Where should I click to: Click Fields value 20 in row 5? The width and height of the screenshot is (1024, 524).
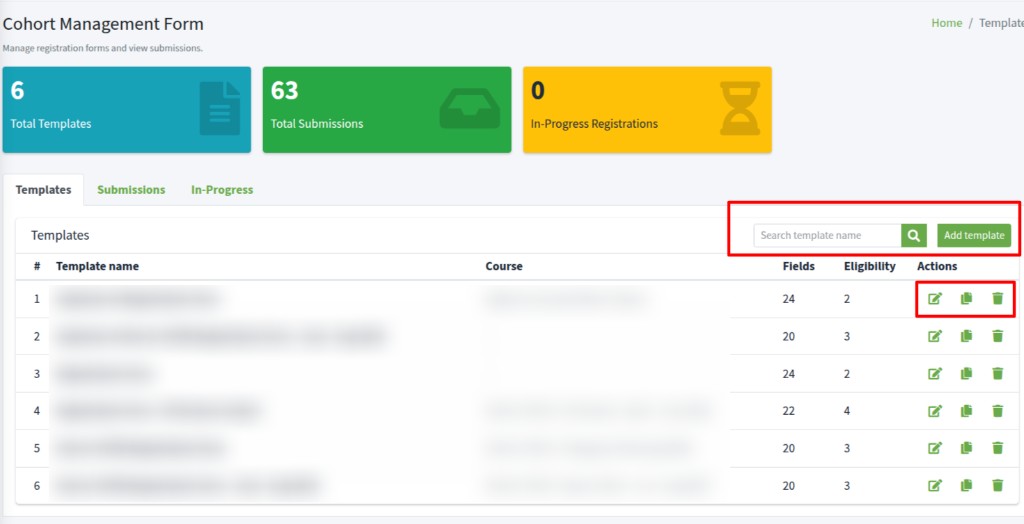789,448
